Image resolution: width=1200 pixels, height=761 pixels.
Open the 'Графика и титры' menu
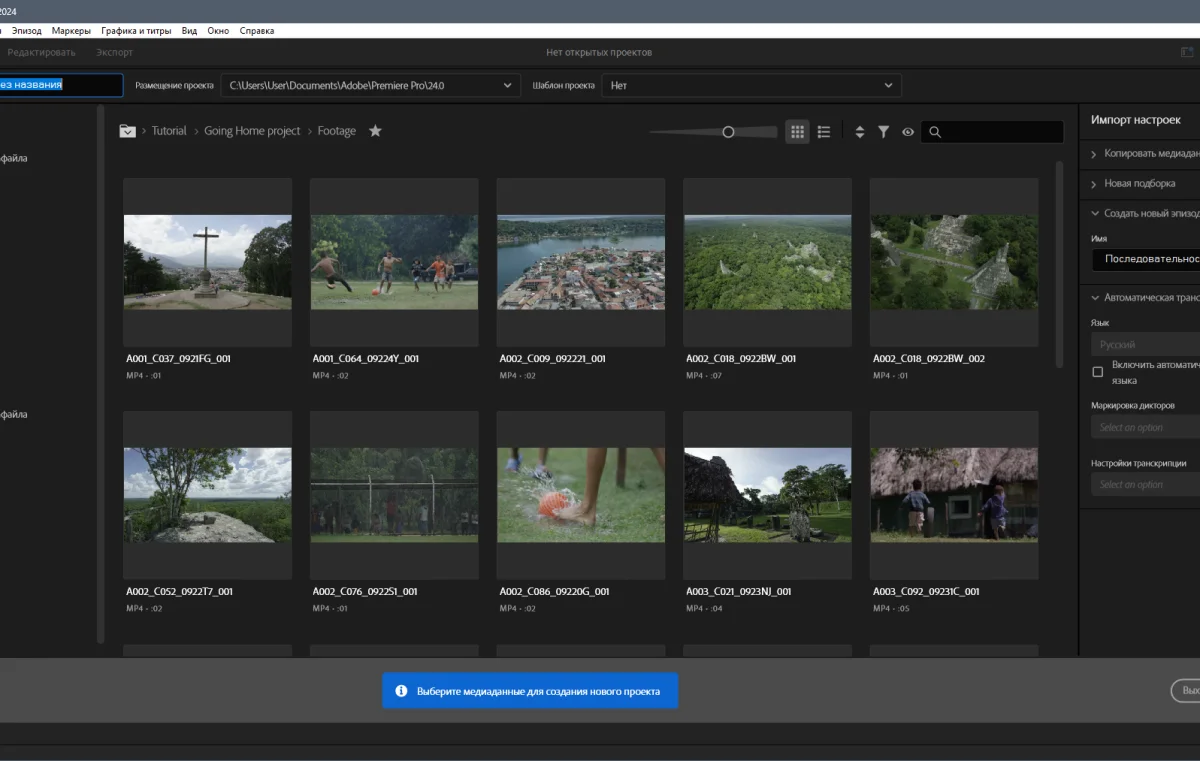click(138, 31)
